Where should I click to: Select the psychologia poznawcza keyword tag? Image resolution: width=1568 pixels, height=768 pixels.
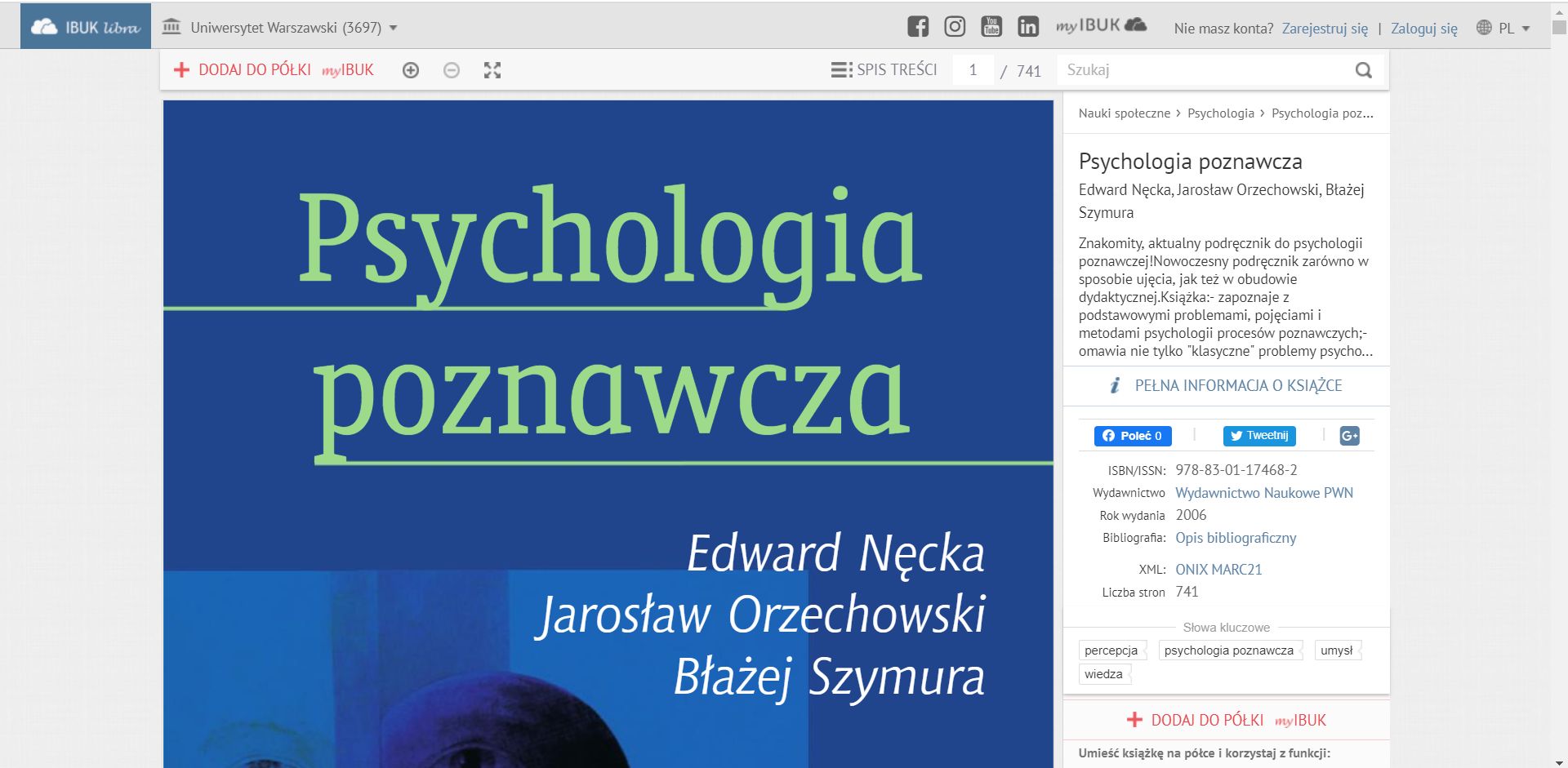coord(1229,650)
